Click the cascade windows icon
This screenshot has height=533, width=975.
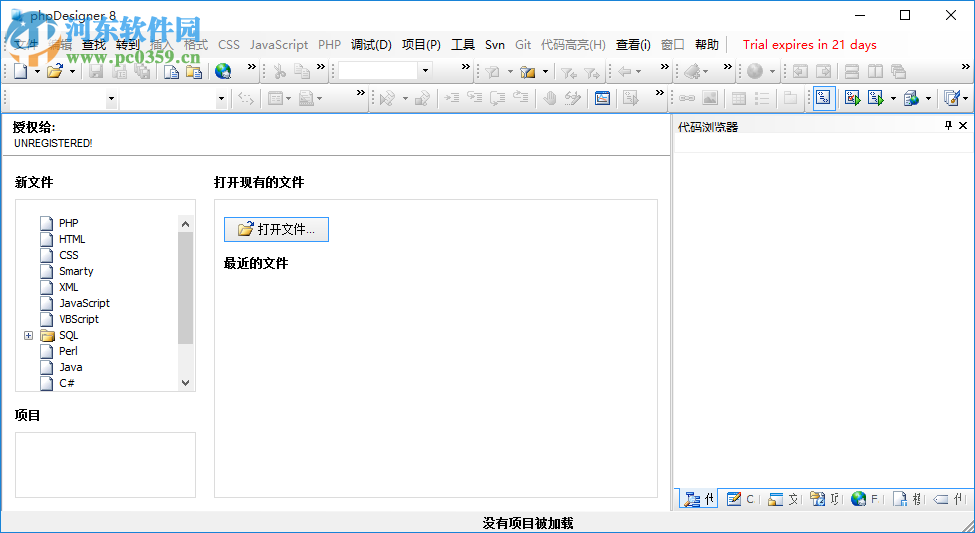pos(898,72)
